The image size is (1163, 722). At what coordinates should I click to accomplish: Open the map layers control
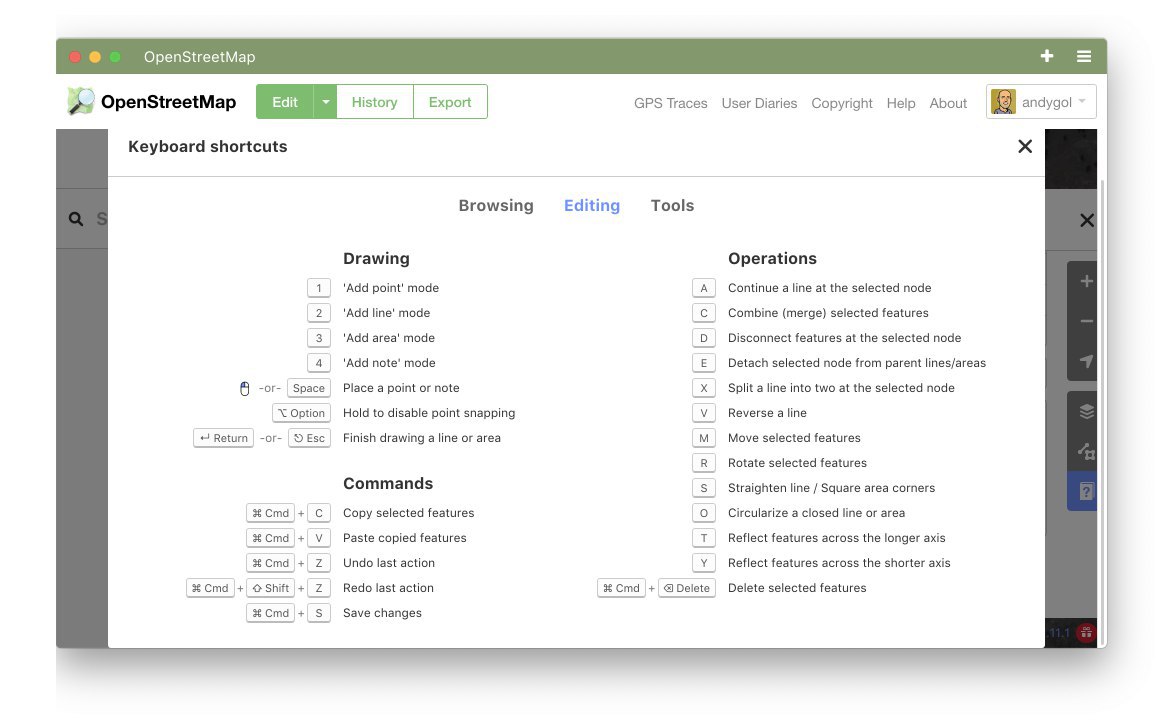tap(1086, 411)
